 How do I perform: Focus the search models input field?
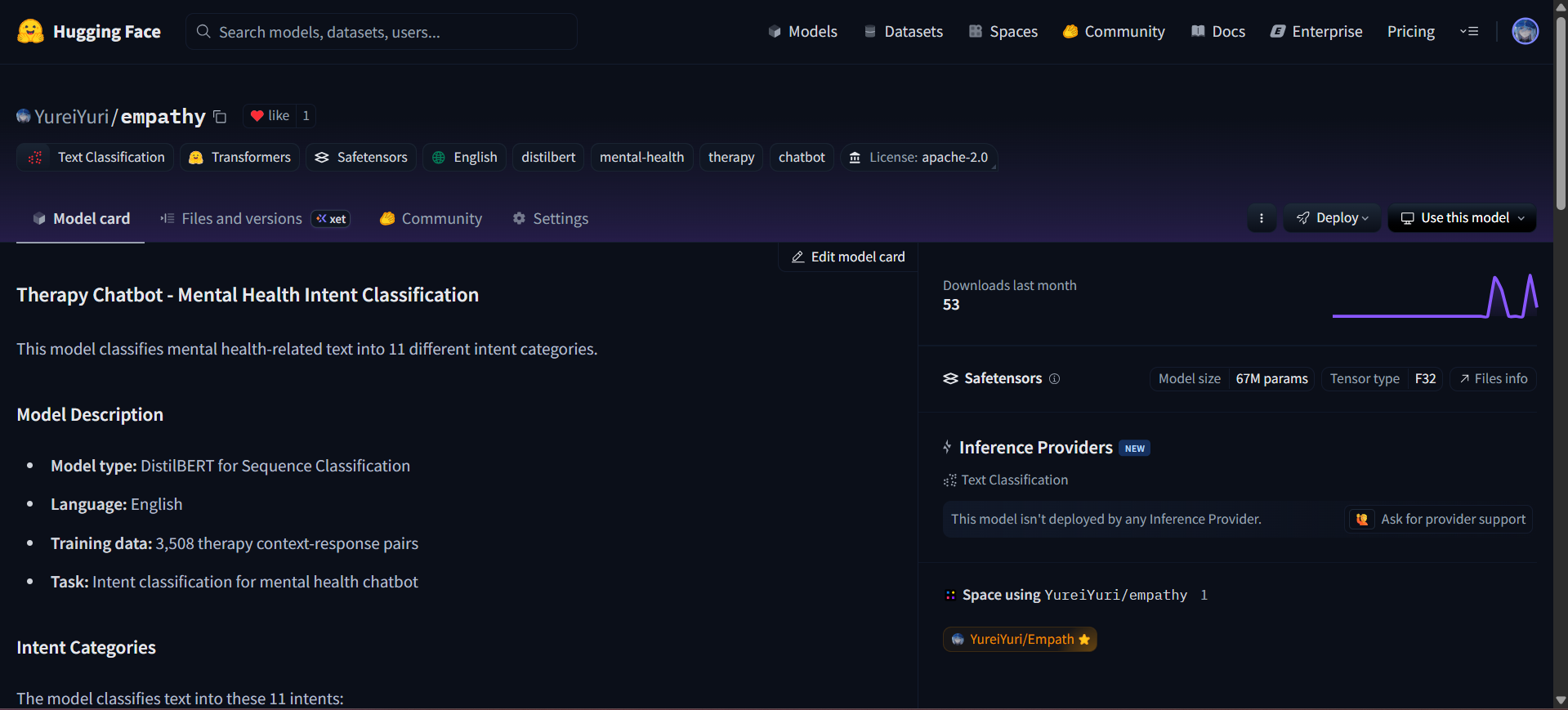click(382, 32)
